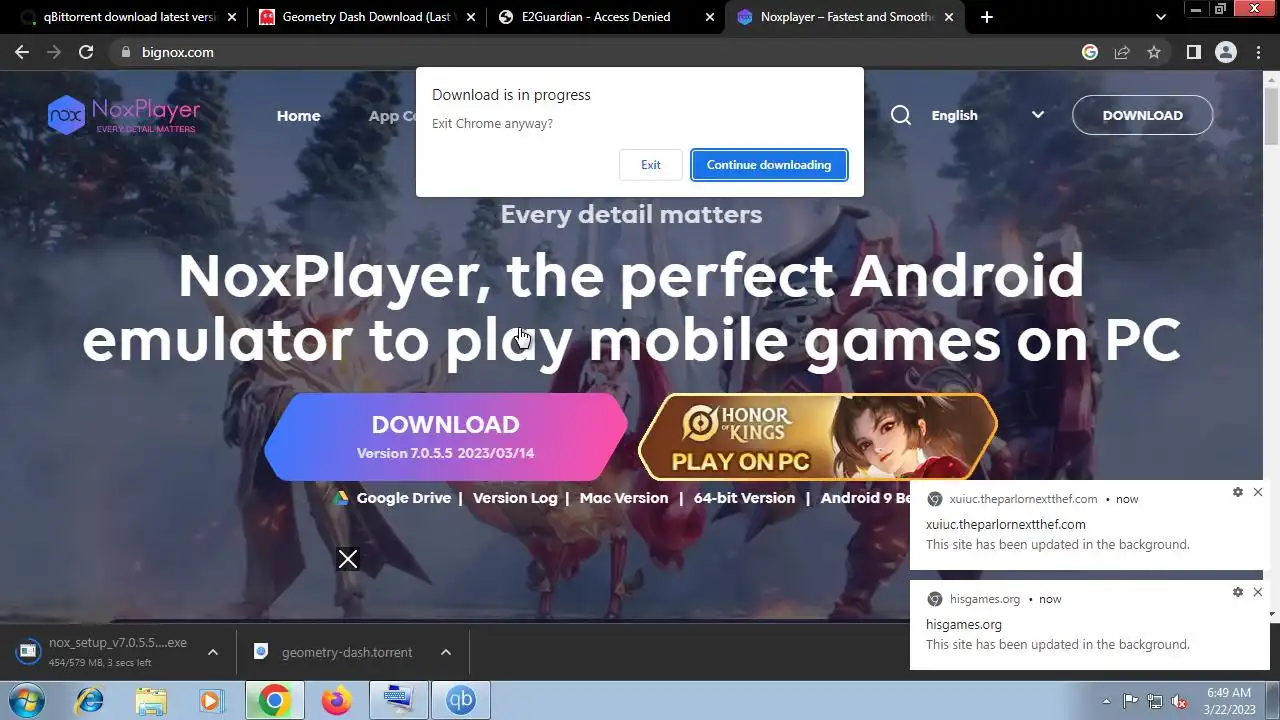1280x720 pixels.
Task: Click nox_setup_v7.0.5.5 download item
Action: point(103,652)
